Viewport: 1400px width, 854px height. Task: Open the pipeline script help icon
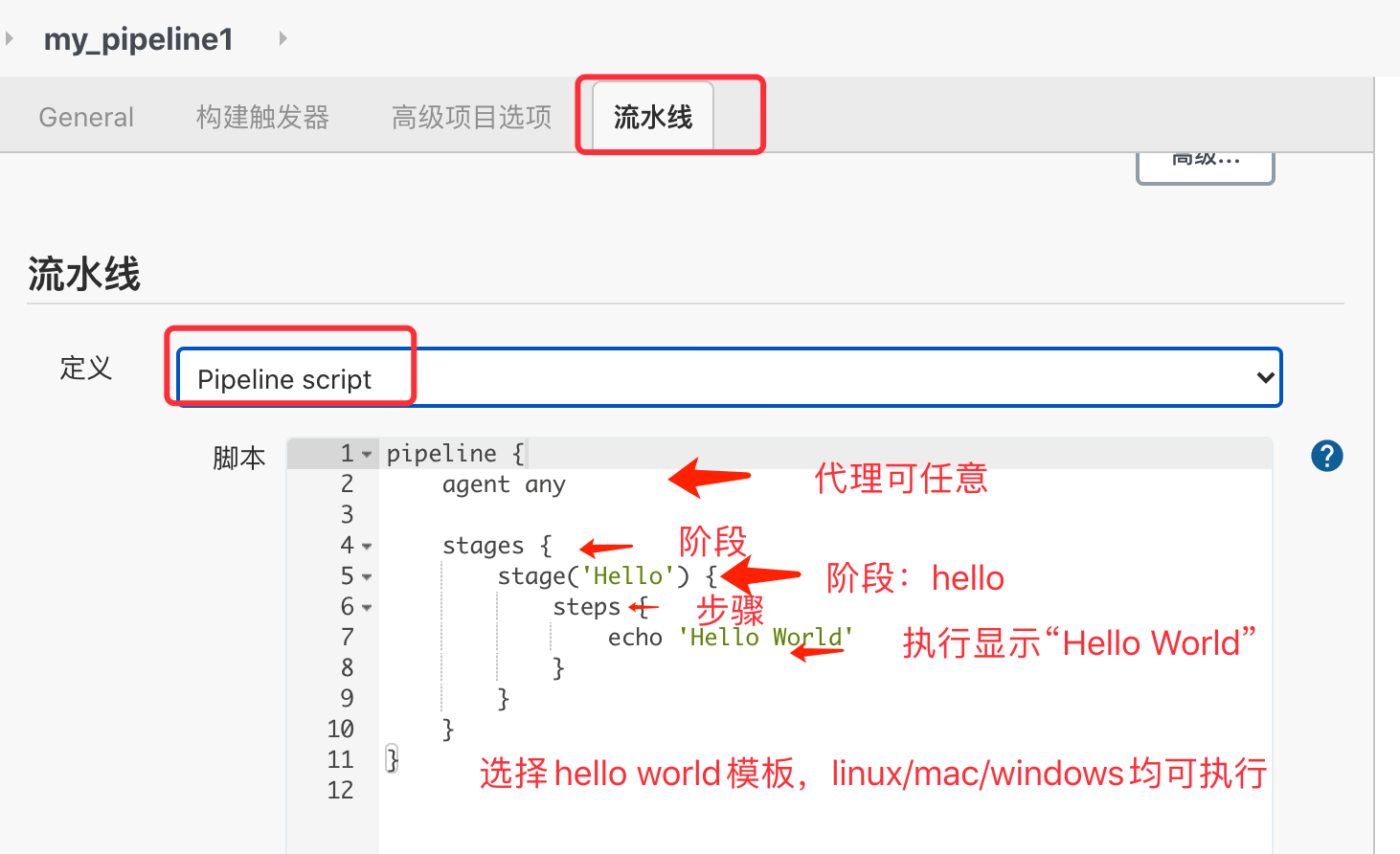(x=1327, y=456)
